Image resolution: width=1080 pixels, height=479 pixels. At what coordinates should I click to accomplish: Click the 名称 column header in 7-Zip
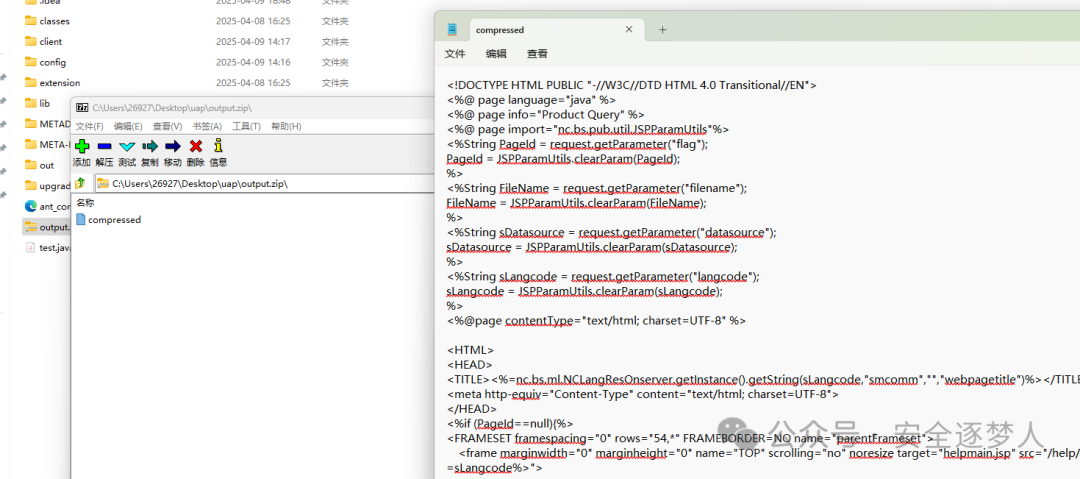click(x=85, y=203)
